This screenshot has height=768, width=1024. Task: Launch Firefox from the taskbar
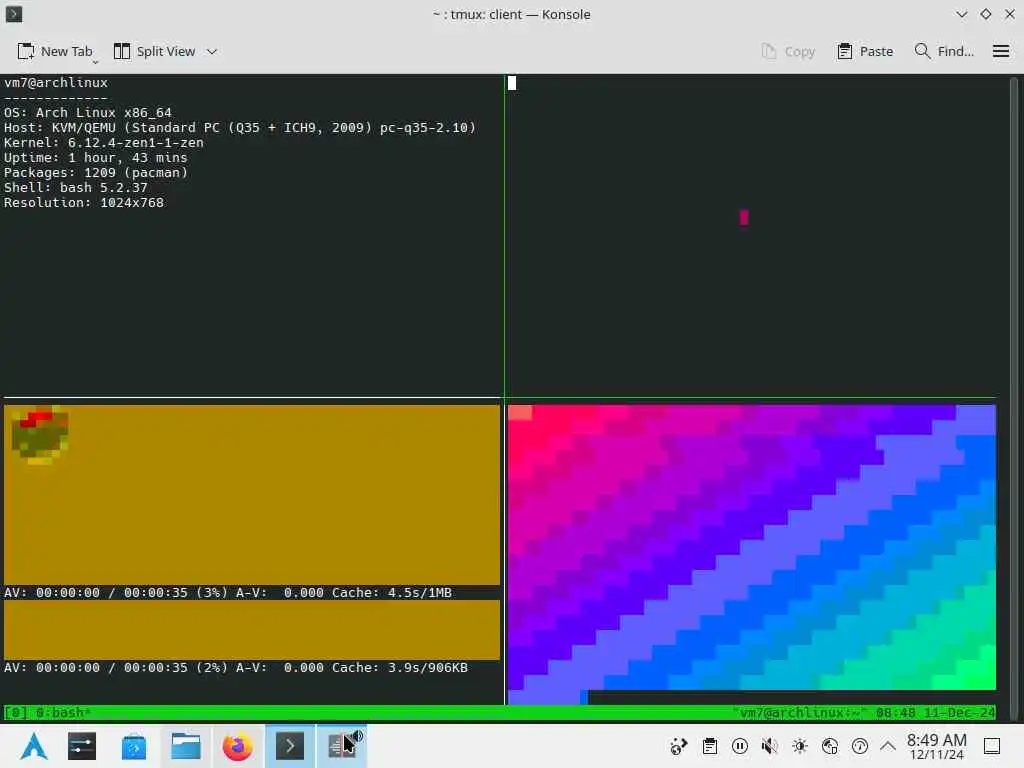pyautogui.click(x=238, y=746)
